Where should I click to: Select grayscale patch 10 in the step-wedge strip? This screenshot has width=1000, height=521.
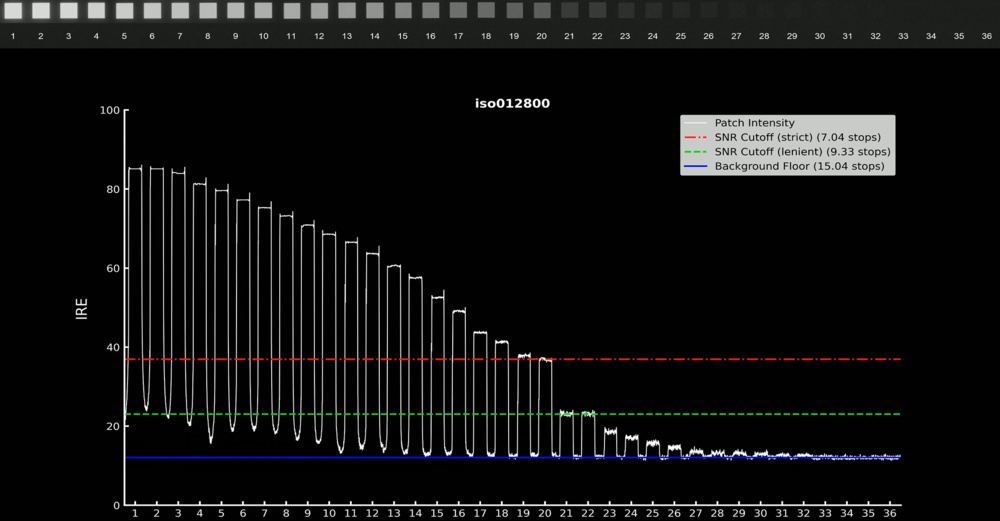[263, 11]
